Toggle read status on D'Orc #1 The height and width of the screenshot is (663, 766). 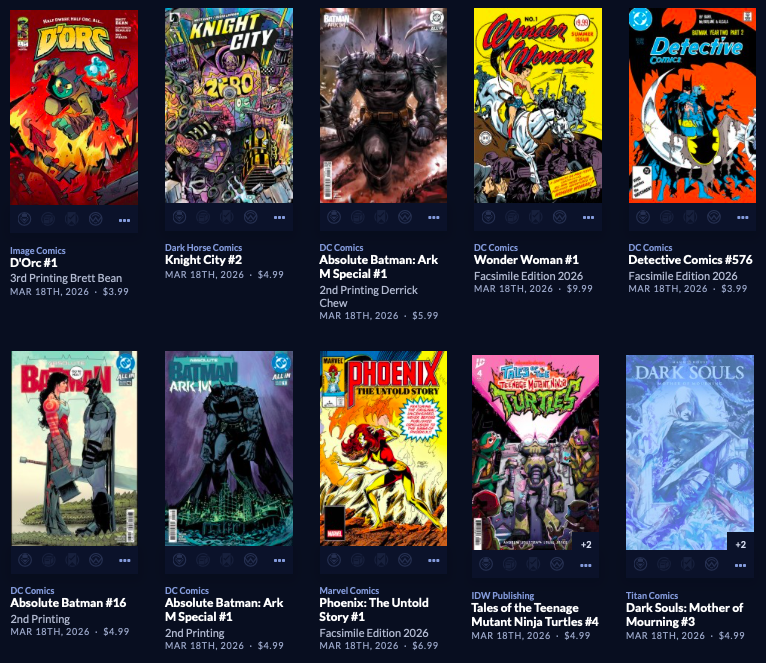[72, 219]
